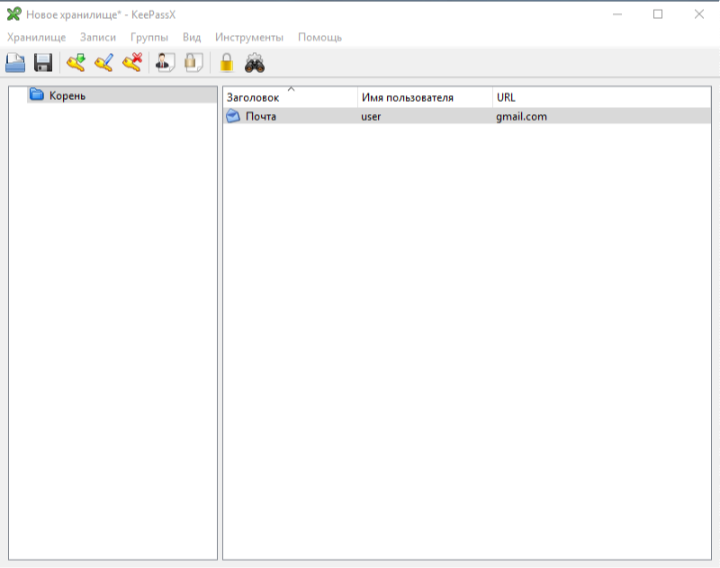Image resolution: width=720 pixels, height=568 pixels.
Task: Sort by Заголовок column header
Action: point(290,97)
